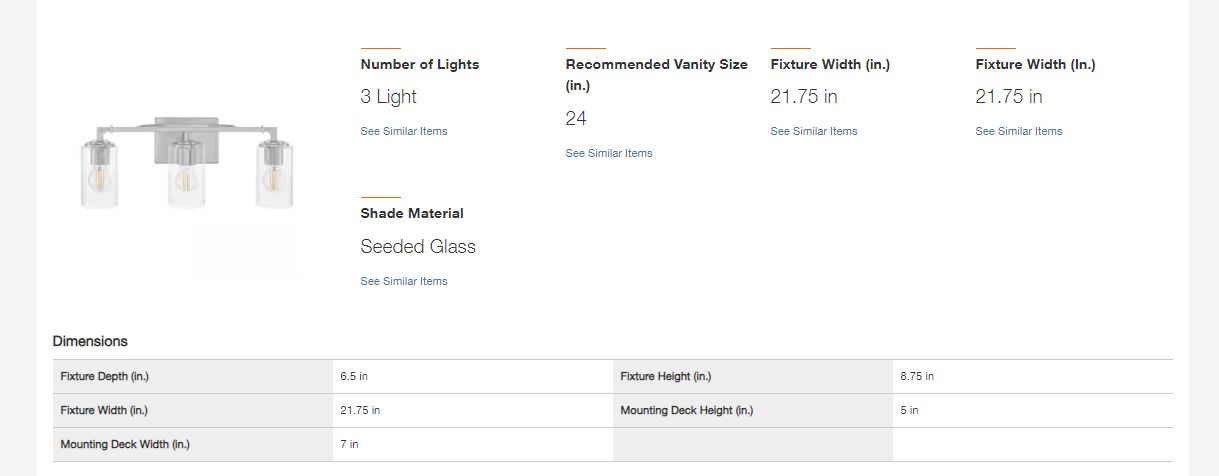This screenshot has height=476, width=1219.
Task: Click See Similar Items under Recommended Vanity Size
Action: 609,153
